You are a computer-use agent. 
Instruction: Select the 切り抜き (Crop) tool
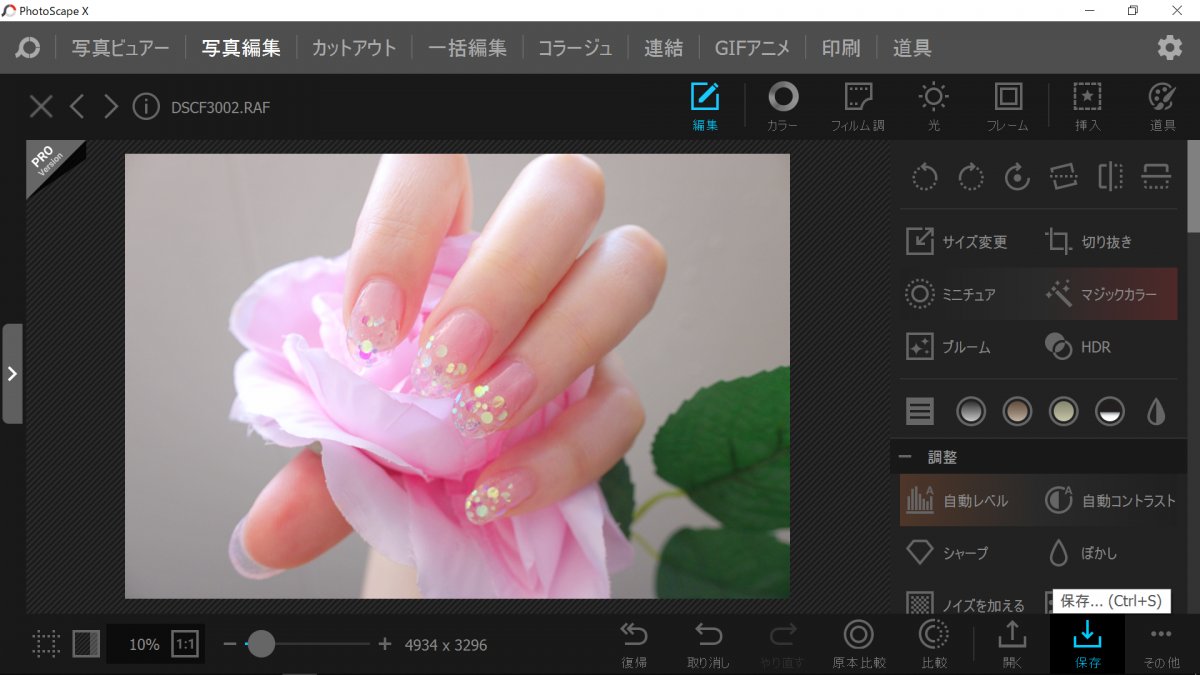click(1088, 242)
